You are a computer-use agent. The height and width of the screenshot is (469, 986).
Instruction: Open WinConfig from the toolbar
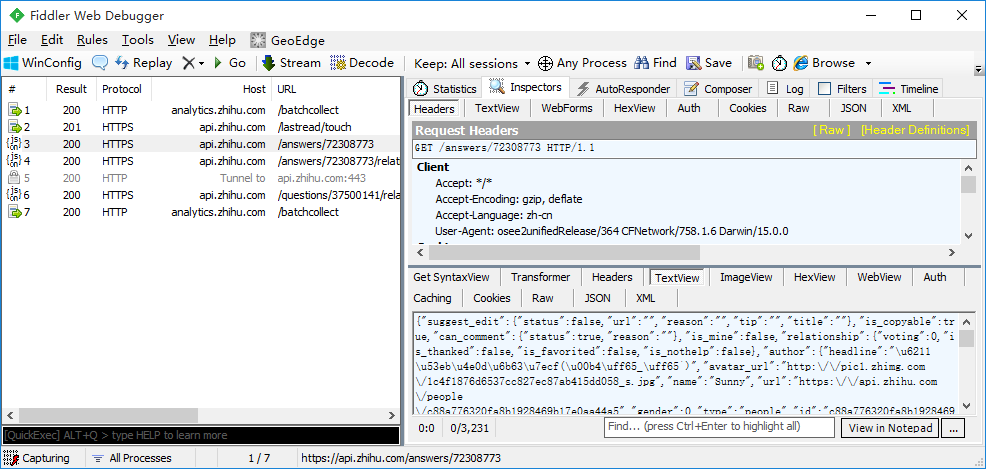point(43,63)
